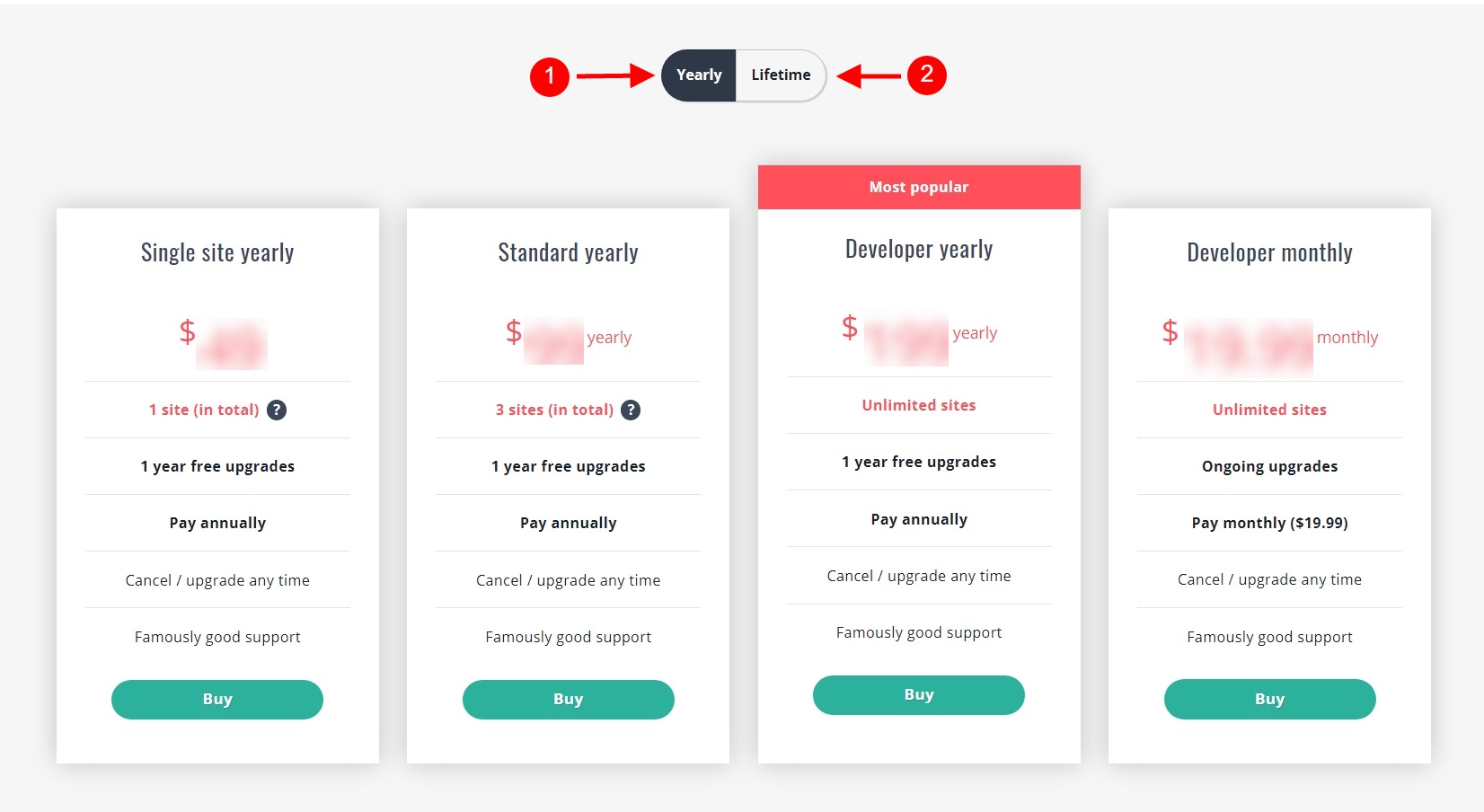Open the tooltip icon next to "3 sites (in total)"
The image size is (1484, 812).
(631, 410)
